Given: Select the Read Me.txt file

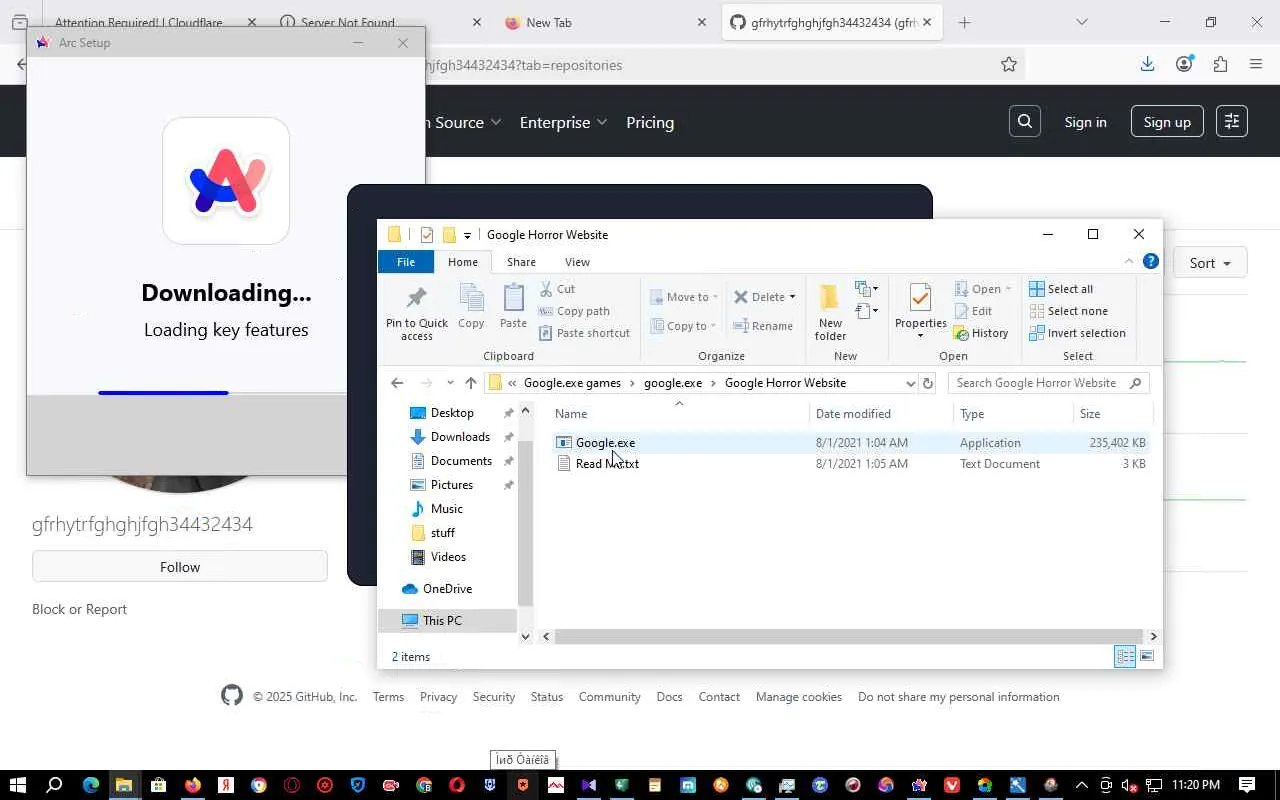Looking at the screenshot, I should click(850, 464).
